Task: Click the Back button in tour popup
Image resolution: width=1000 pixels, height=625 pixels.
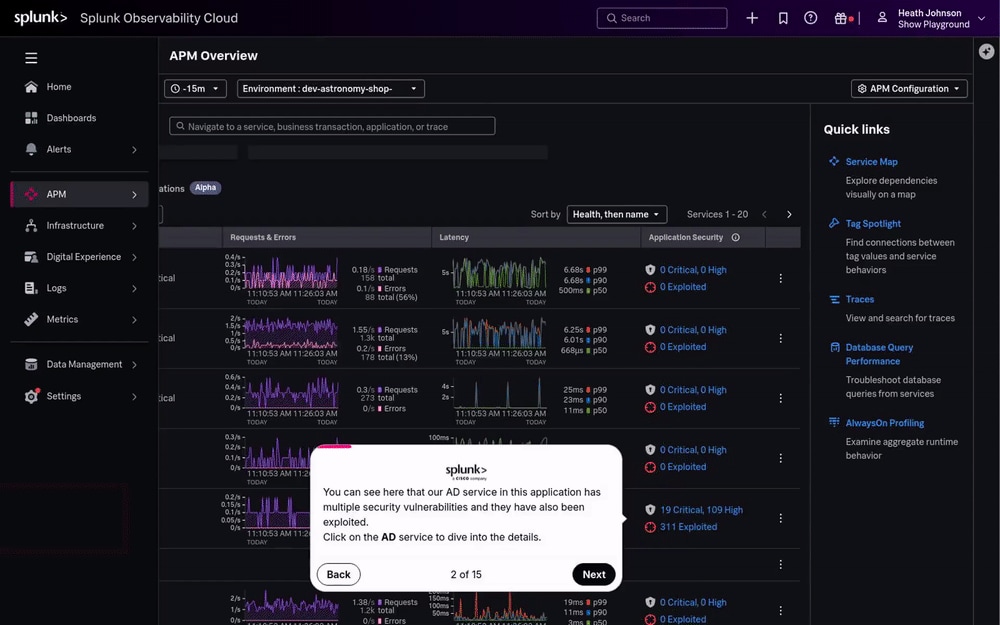Action: [339, 575]
